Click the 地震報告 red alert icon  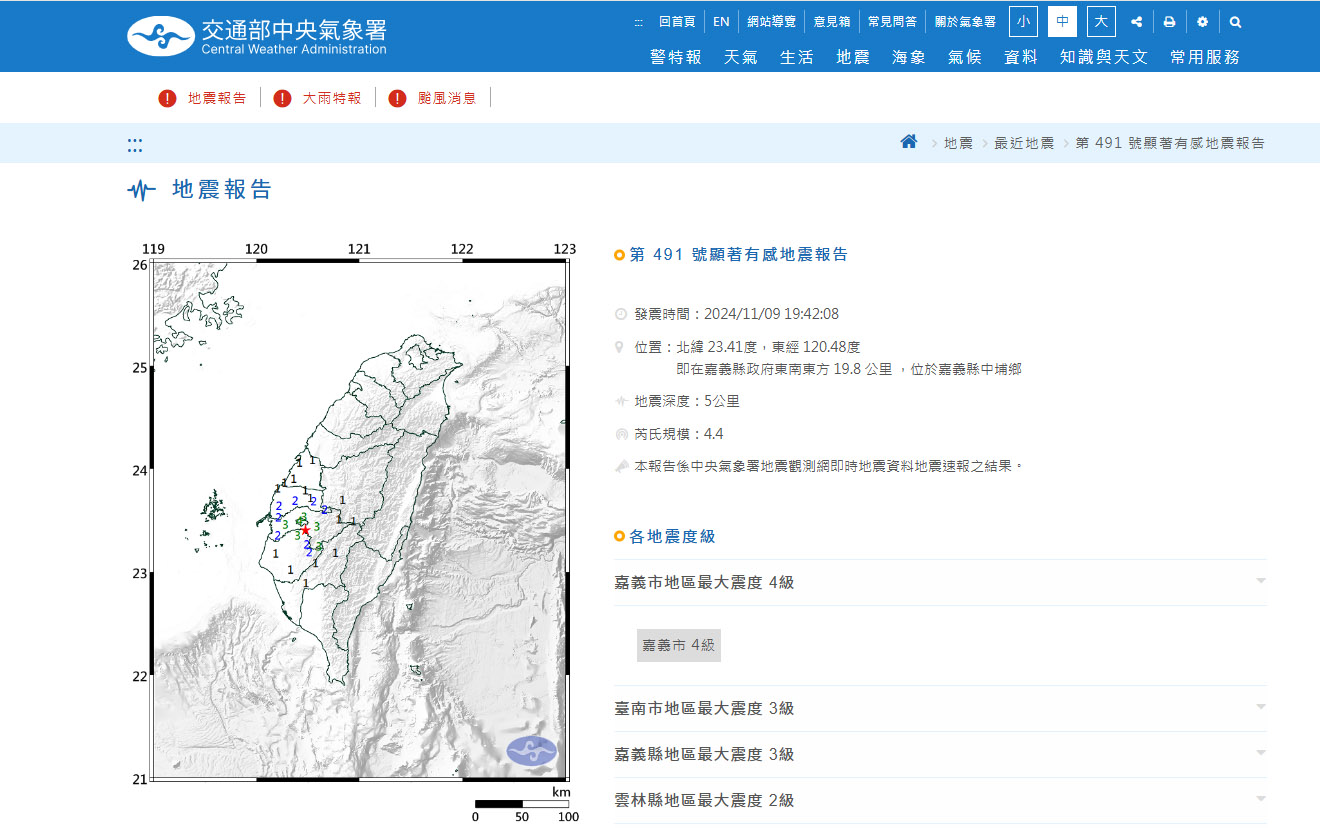(167, 98)
